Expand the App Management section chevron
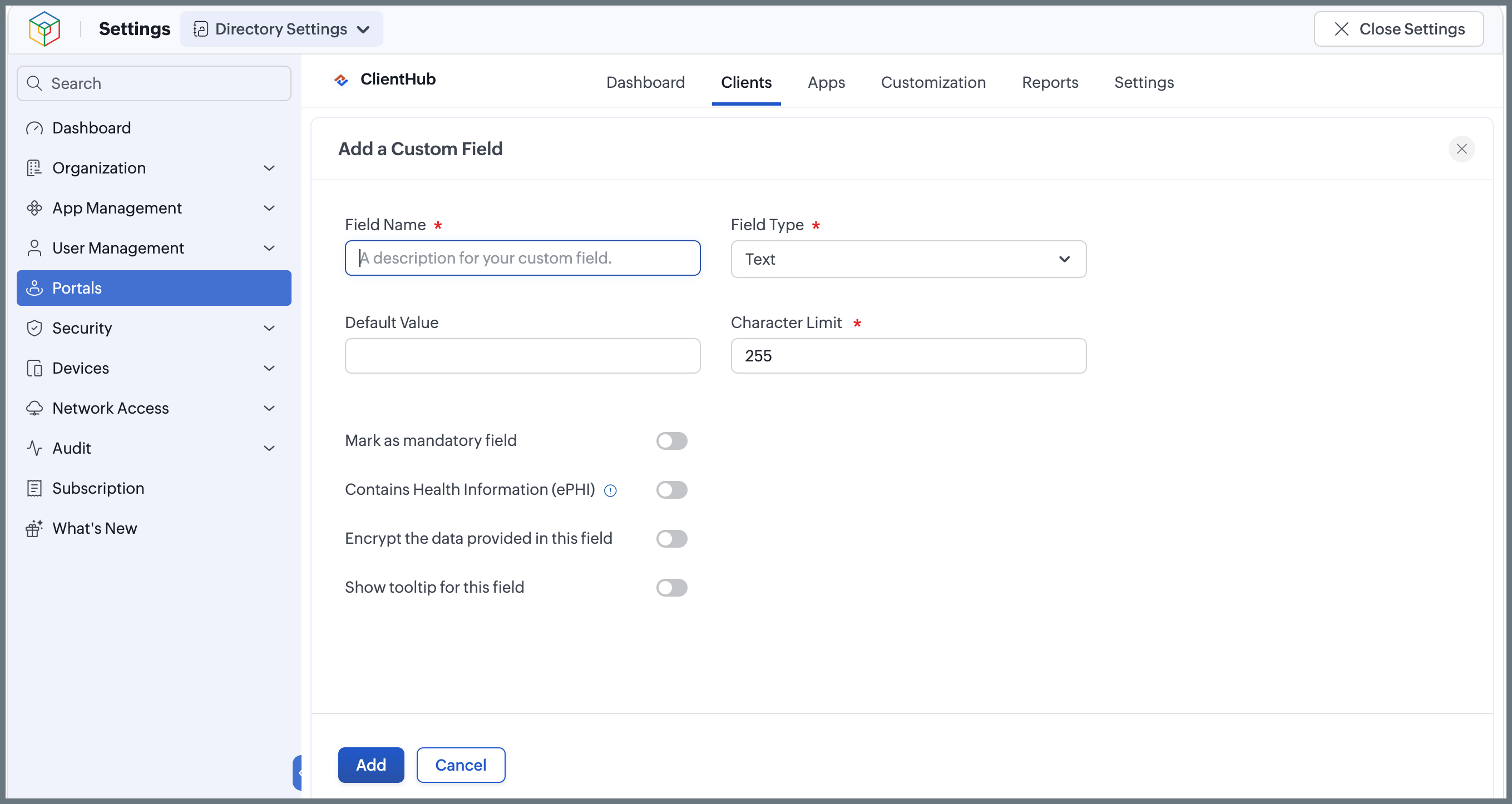 point(269,209)
